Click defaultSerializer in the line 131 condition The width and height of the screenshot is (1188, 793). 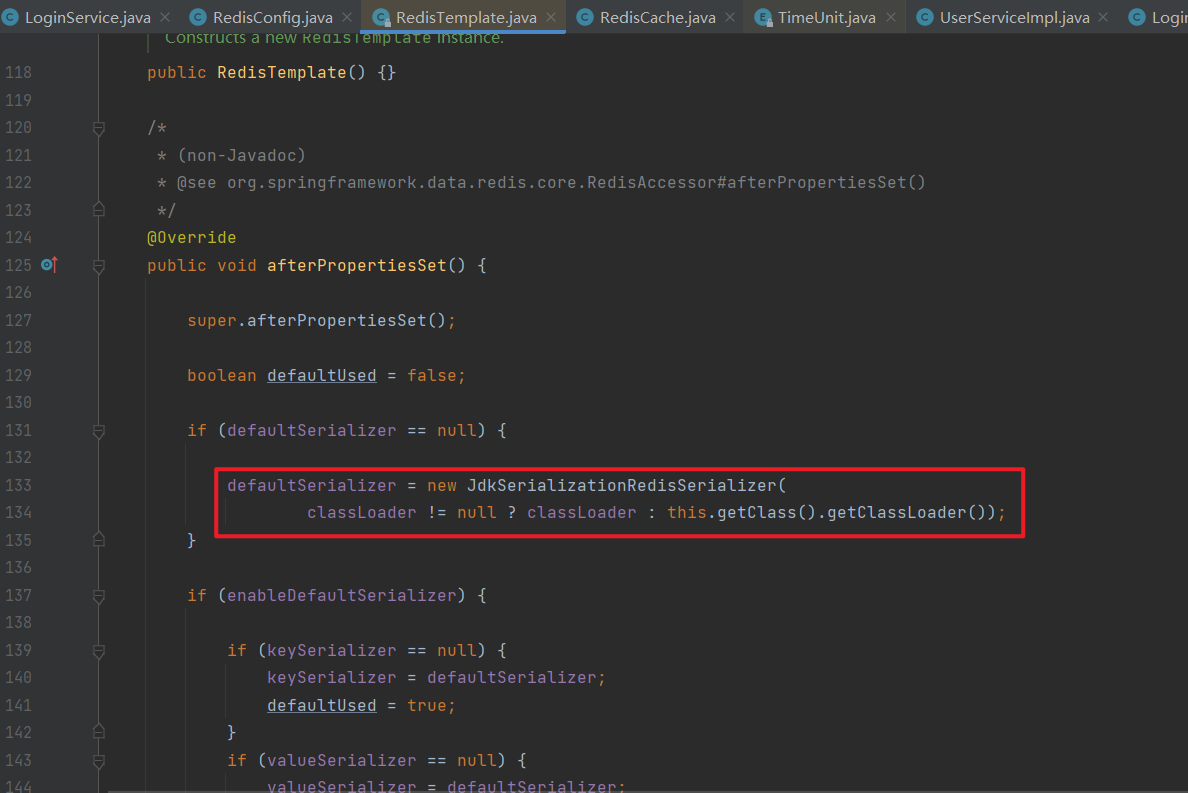[311, 431]
